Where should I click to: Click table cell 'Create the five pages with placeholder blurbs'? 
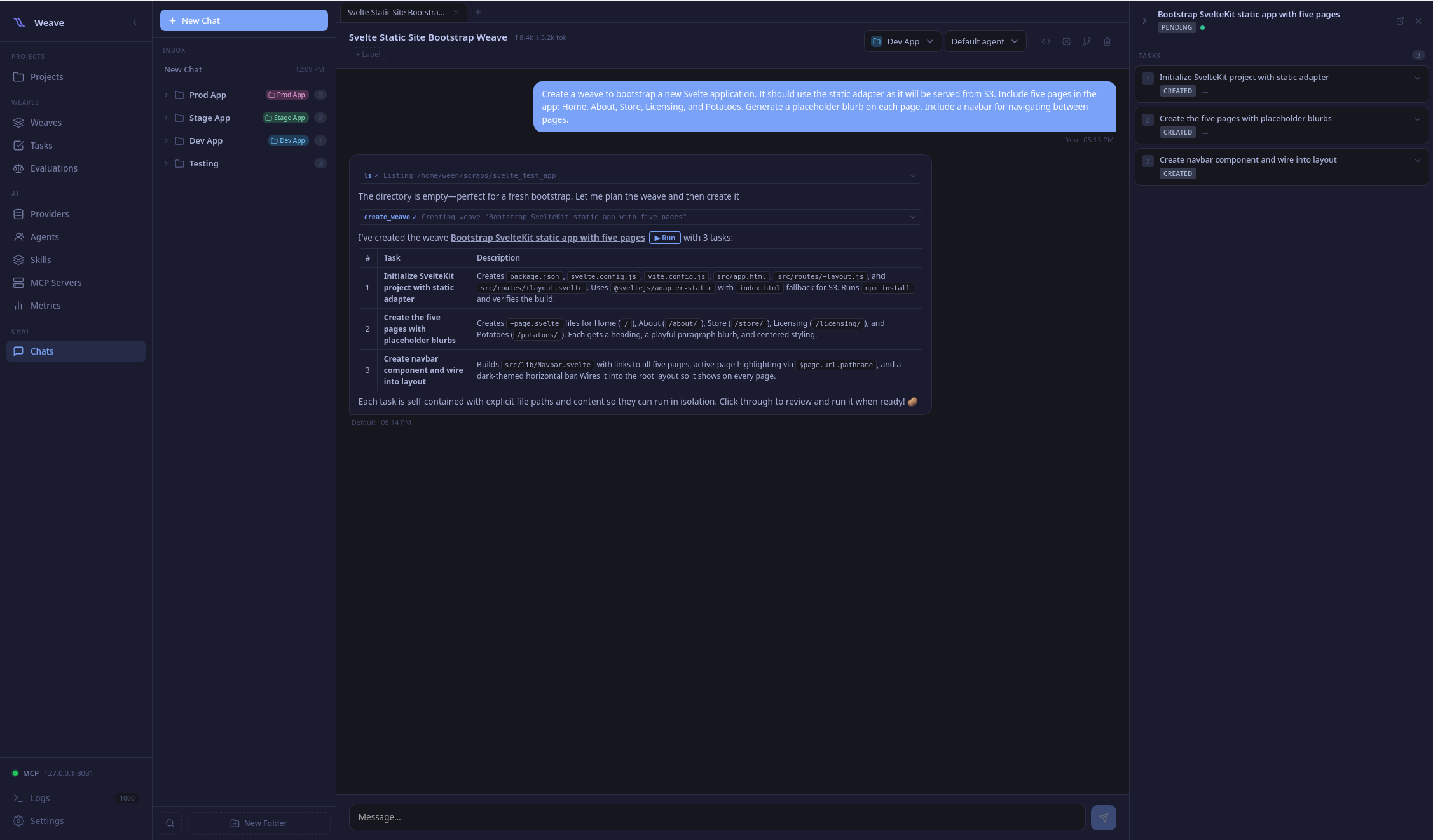tap(423, 329)
